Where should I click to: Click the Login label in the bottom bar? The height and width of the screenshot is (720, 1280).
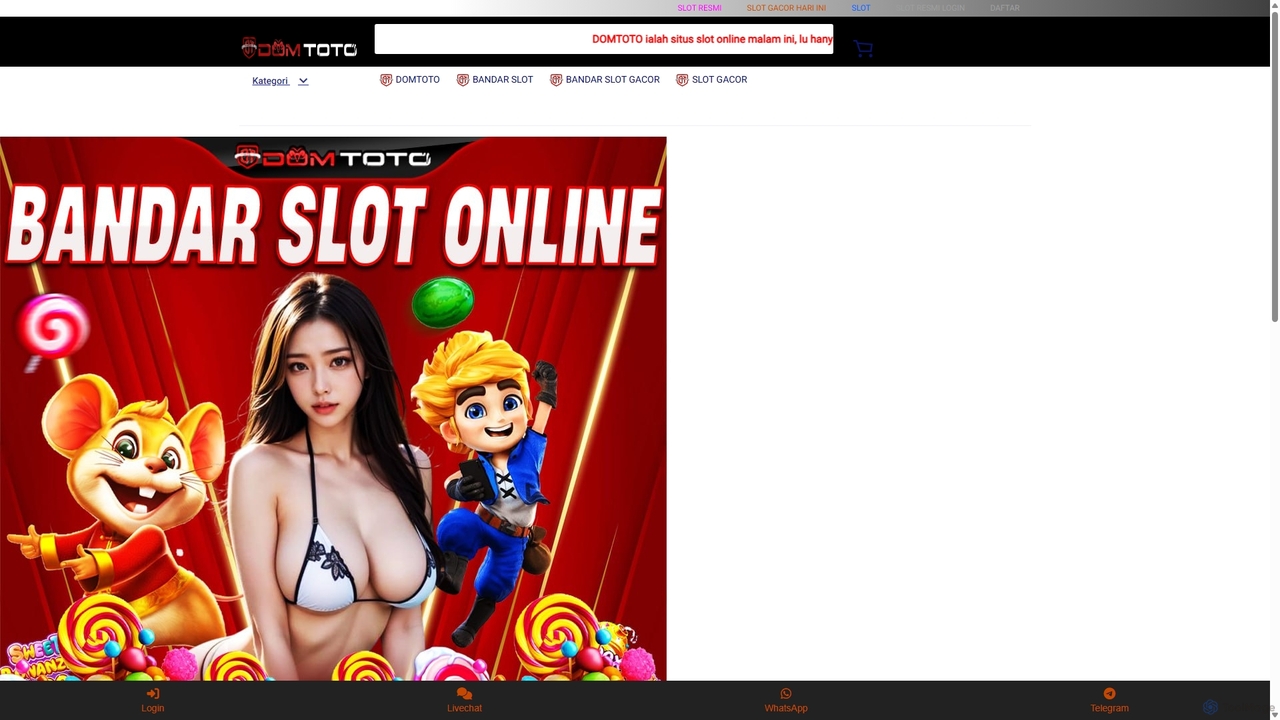(153, 708)
